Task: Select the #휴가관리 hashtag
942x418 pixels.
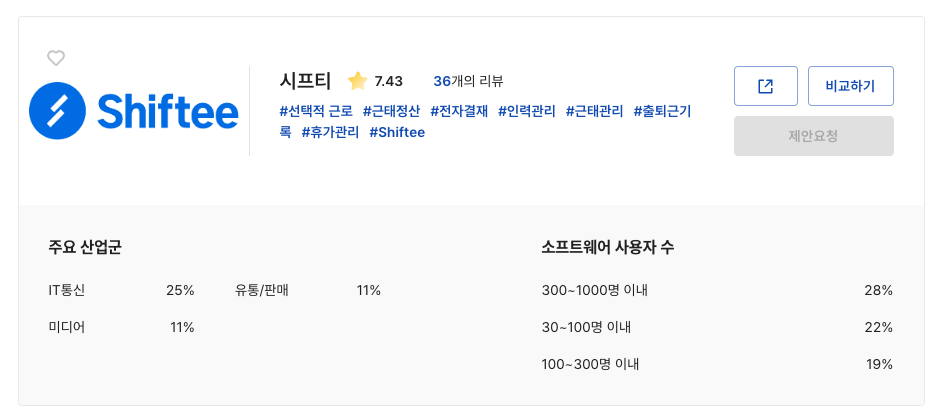Action: click(x=330, y=132)
